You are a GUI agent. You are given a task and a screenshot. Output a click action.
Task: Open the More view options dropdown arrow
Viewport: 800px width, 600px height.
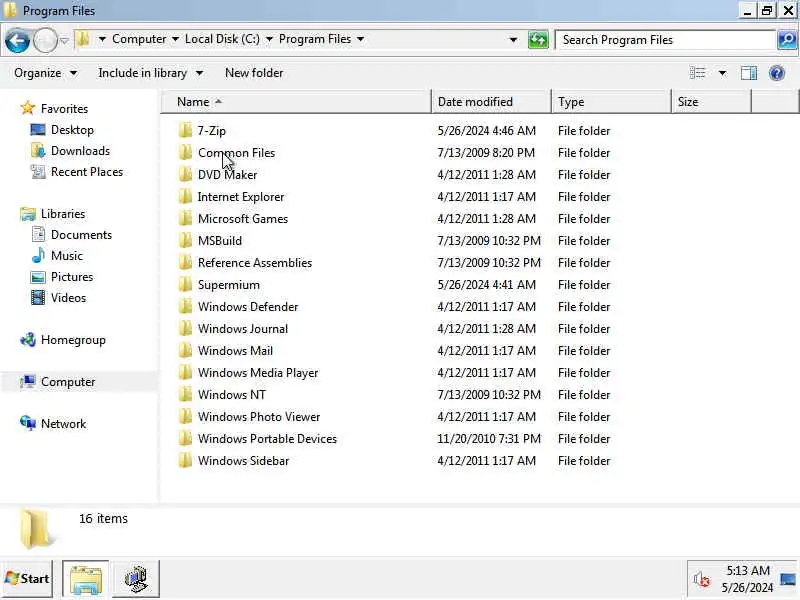click(722, 73)
